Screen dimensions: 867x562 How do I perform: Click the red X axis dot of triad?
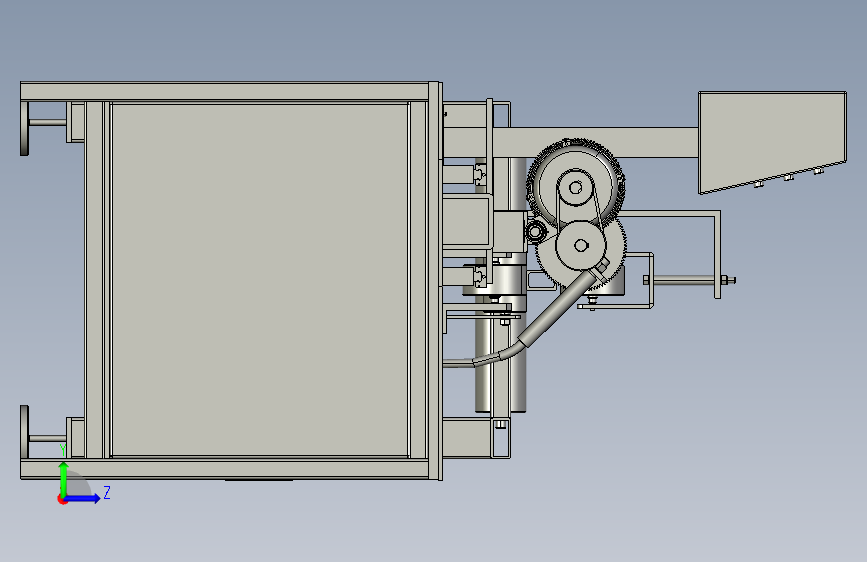tap(62, 499)
